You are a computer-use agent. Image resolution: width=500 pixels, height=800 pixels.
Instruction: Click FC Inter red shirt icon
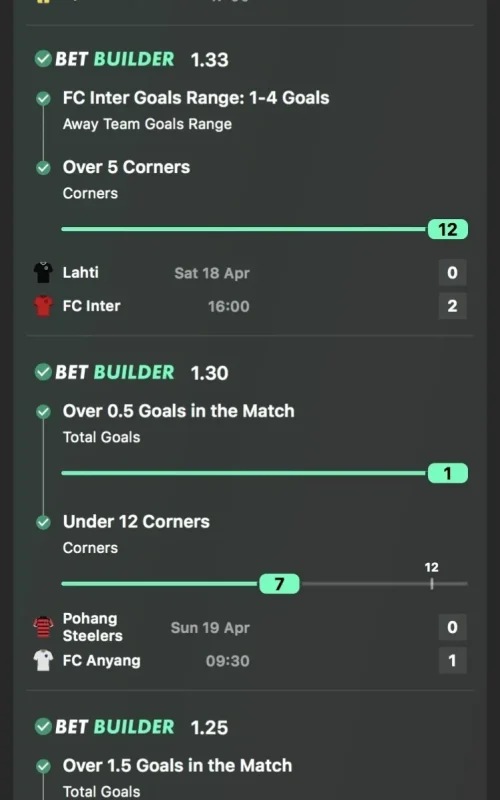click(43, 306)
